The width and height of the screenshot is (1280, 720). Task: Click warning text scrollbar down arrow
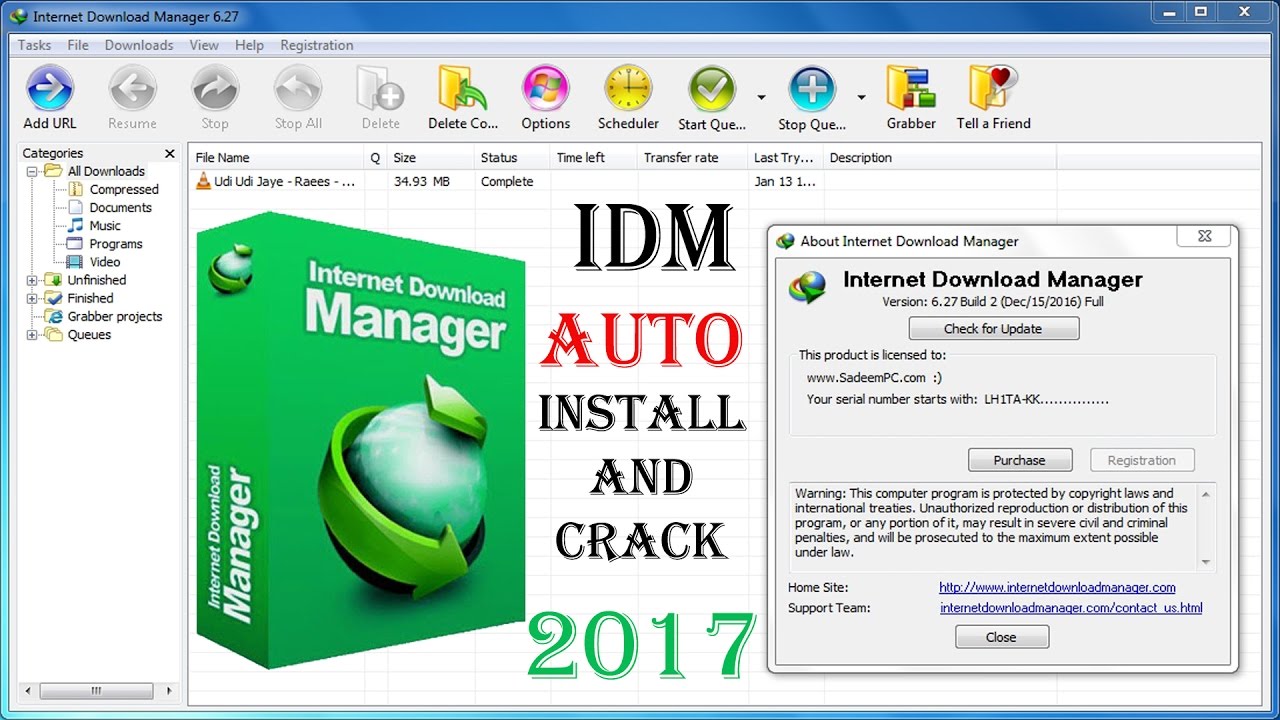(1206, 562)
